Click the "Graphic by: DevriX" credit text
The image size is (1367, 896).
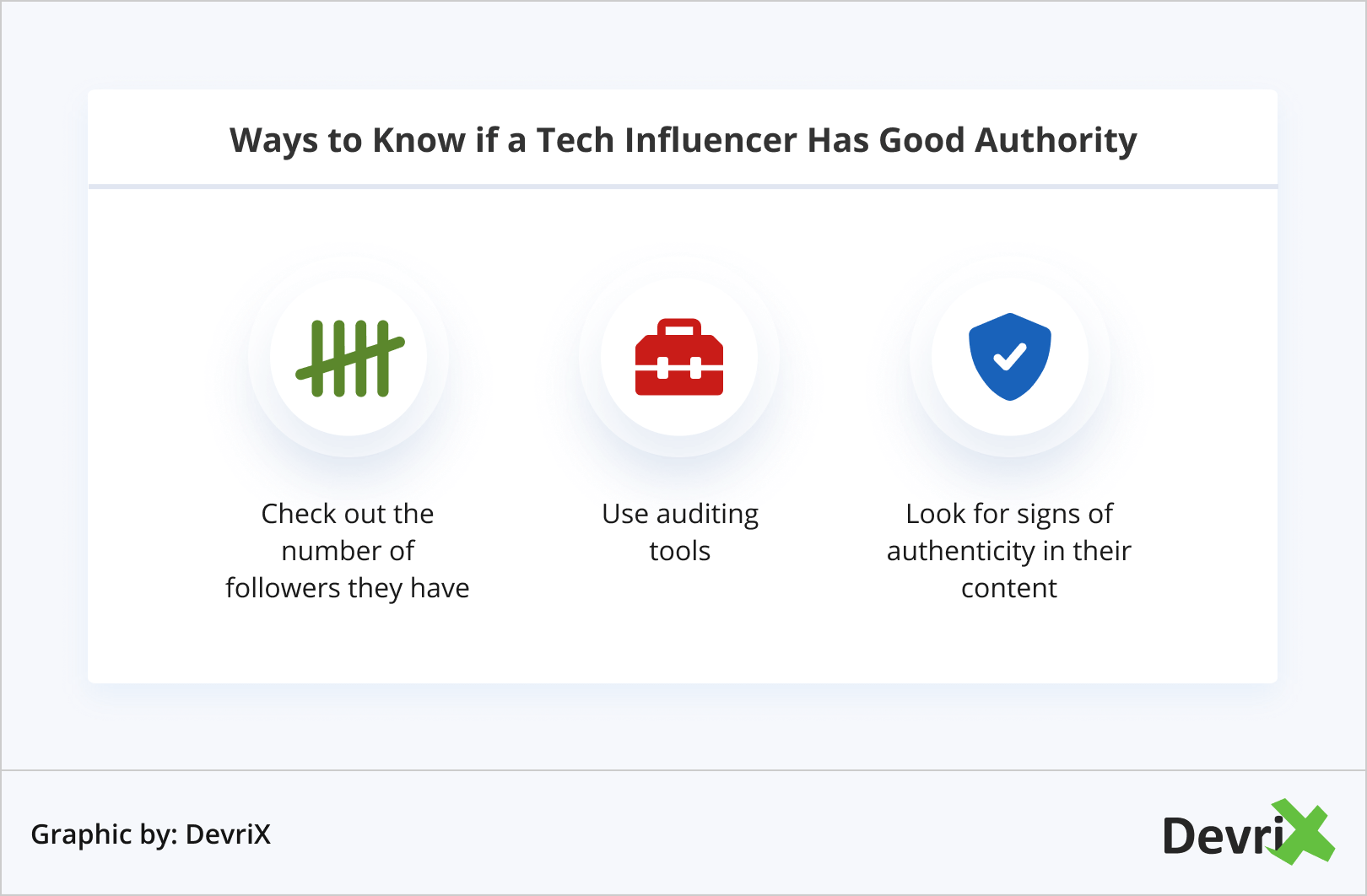pos(151,834)
